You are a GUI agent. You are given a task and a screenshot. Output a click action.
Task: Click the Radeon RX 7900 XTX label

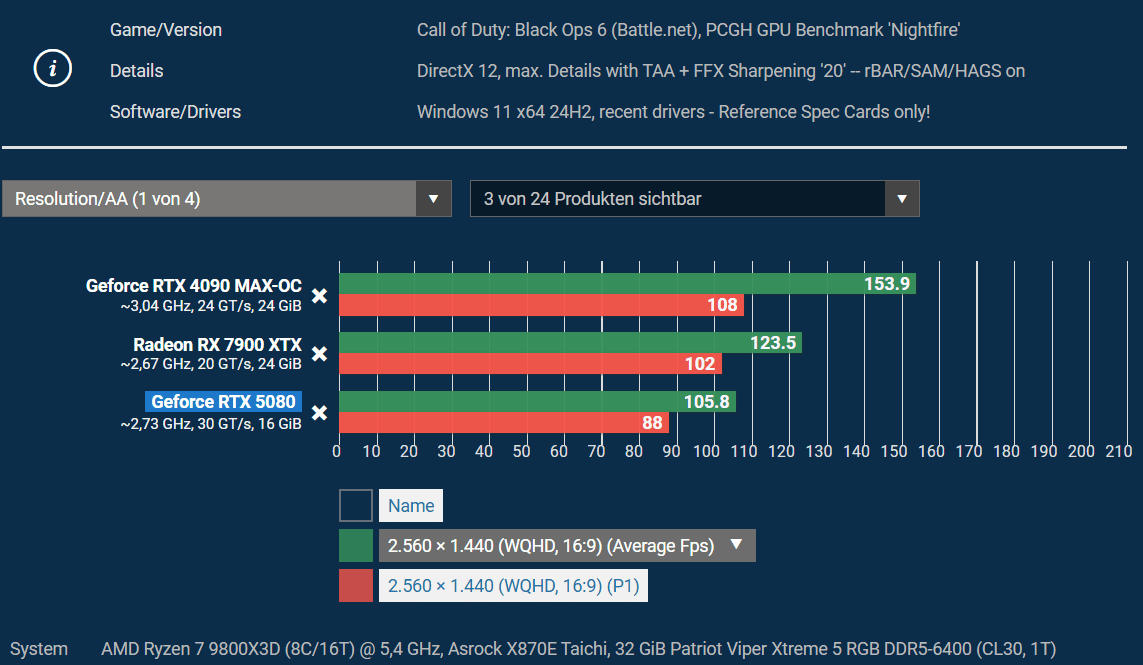(x=217, y=344)
